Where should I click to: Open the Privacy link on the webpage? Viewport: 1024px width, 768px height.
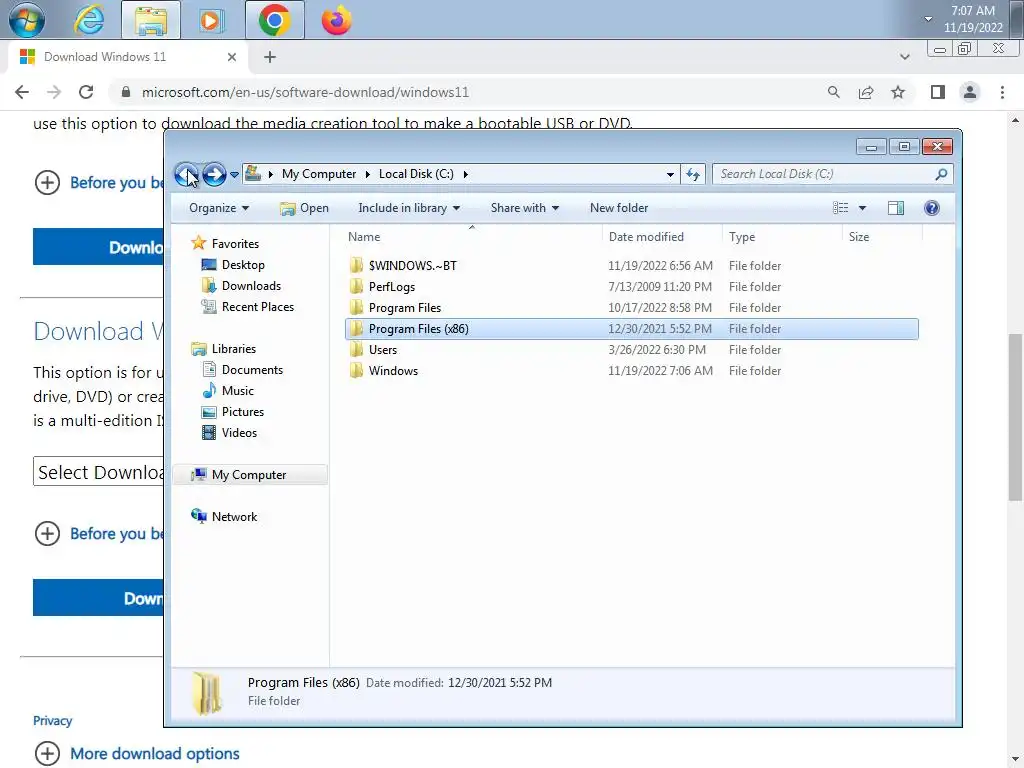(52, 720)
